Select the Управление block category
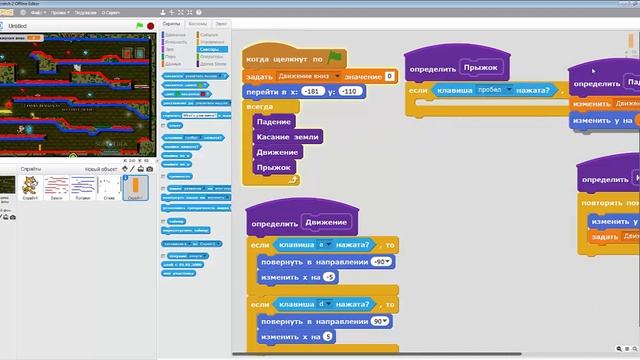Screen dimensions: 640x360 212,42
